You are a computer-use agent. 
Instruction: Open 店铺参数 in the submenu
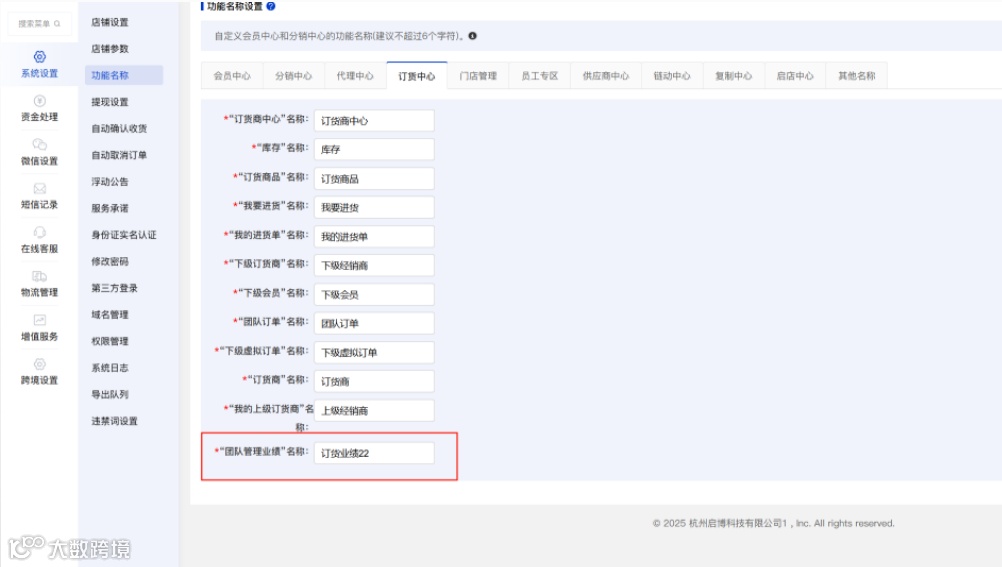pyautogui.click(x=110, y=49)
